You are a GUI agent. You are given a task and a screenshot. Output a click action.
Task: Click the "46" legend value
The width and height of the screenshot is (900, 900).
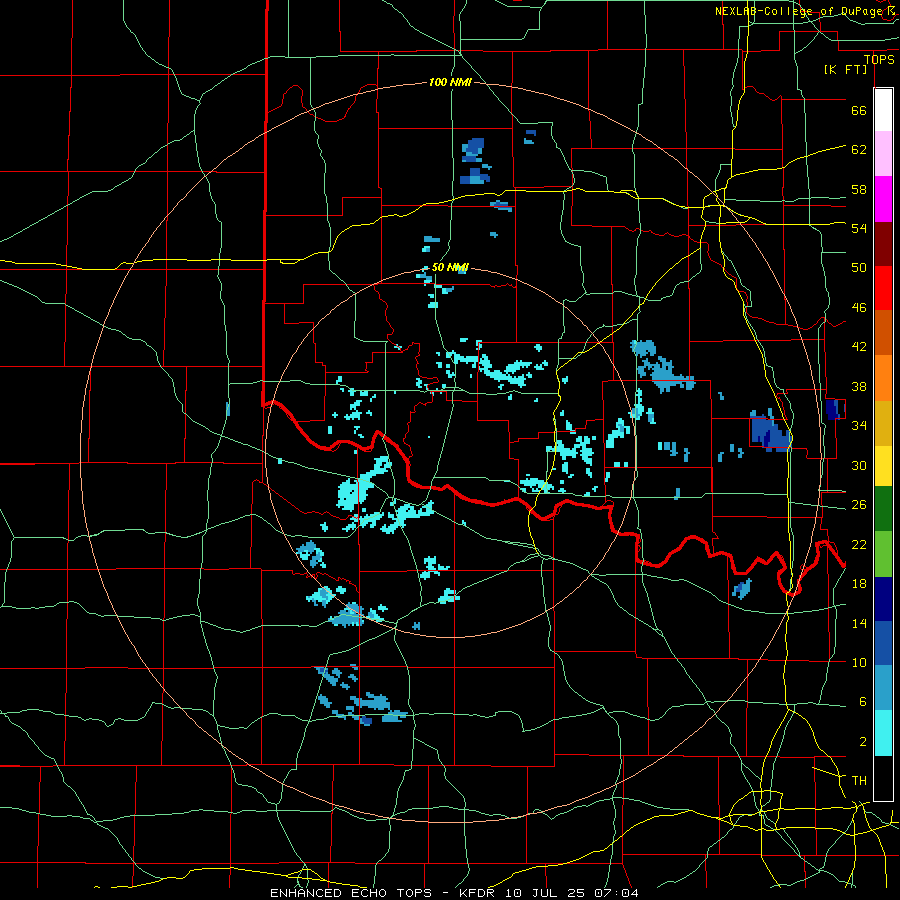859,307
